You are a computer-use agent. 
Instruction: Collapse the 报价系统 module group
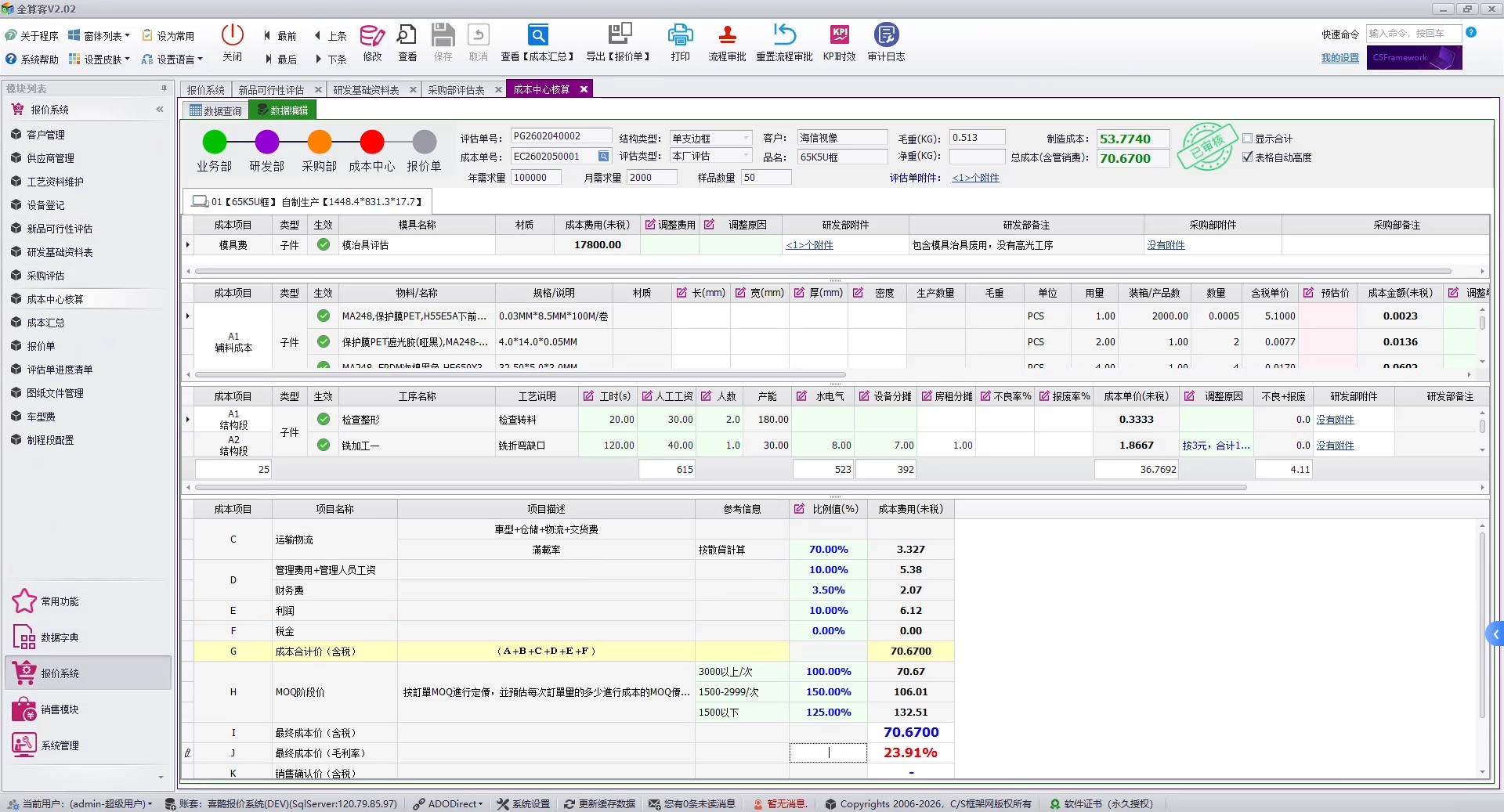tap(160, 110)
